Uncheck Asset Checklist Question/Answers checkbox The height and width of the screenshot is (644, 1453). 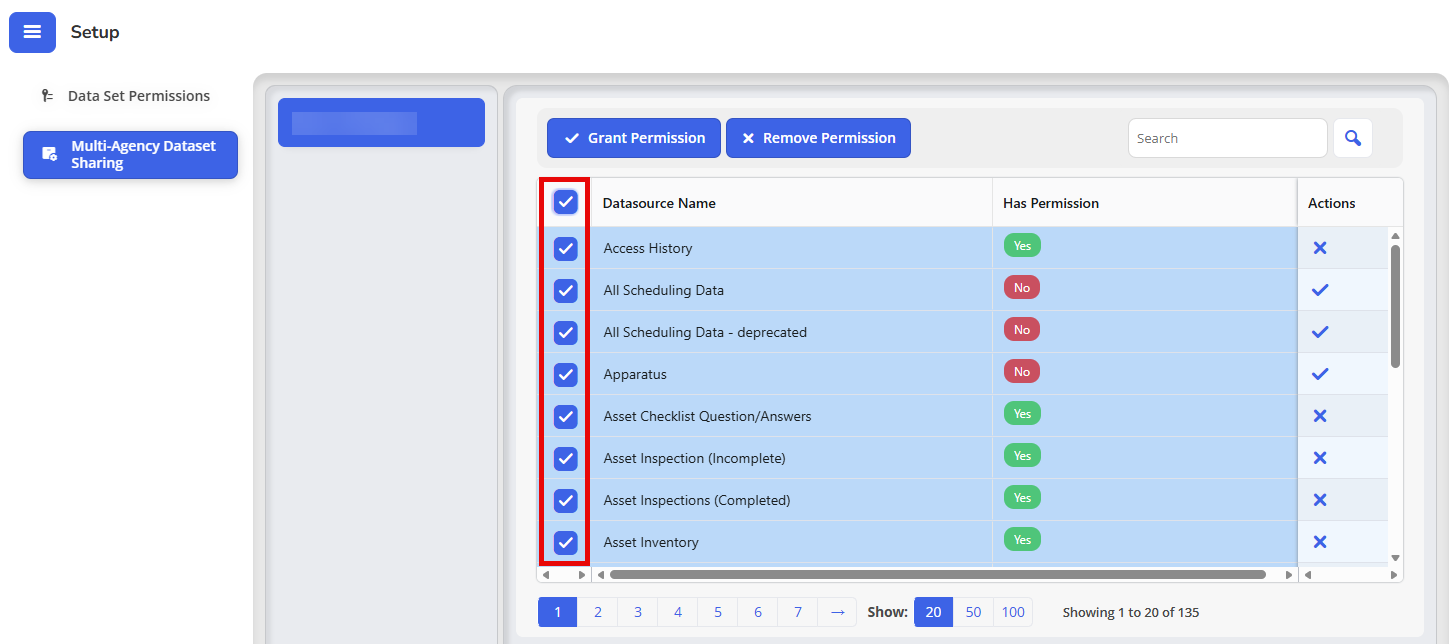(566, 417)
